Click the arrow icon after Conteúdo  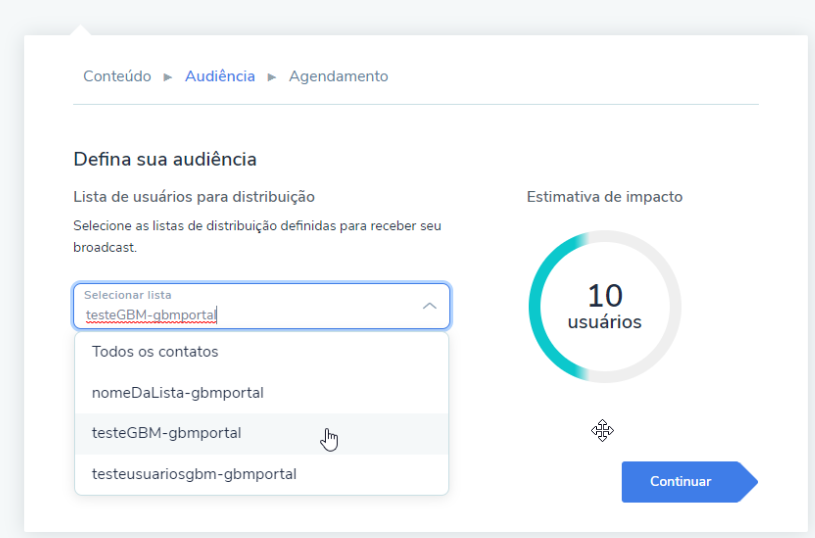pos(168,77)
